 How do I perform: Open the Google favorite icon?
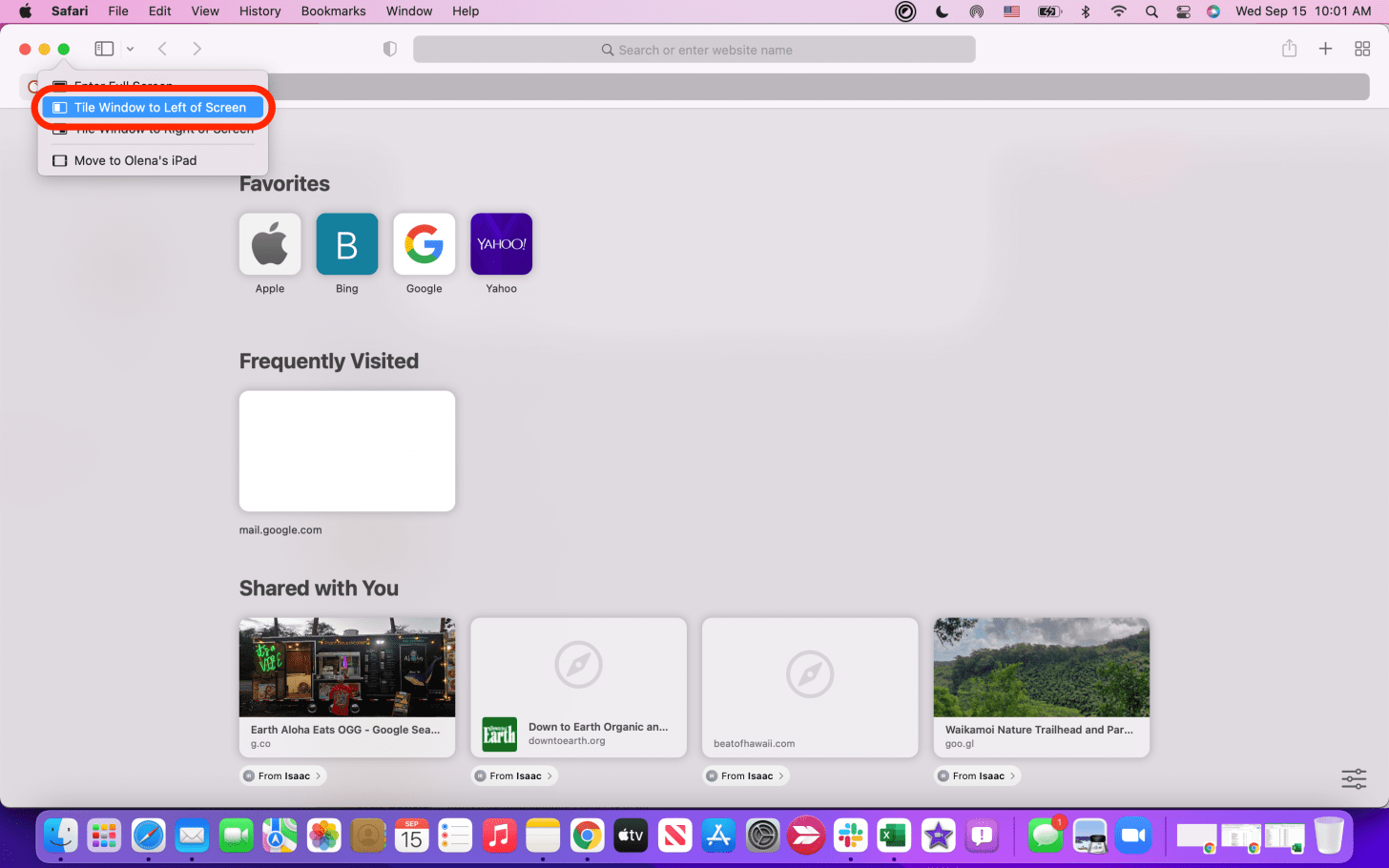coord(424,244)
